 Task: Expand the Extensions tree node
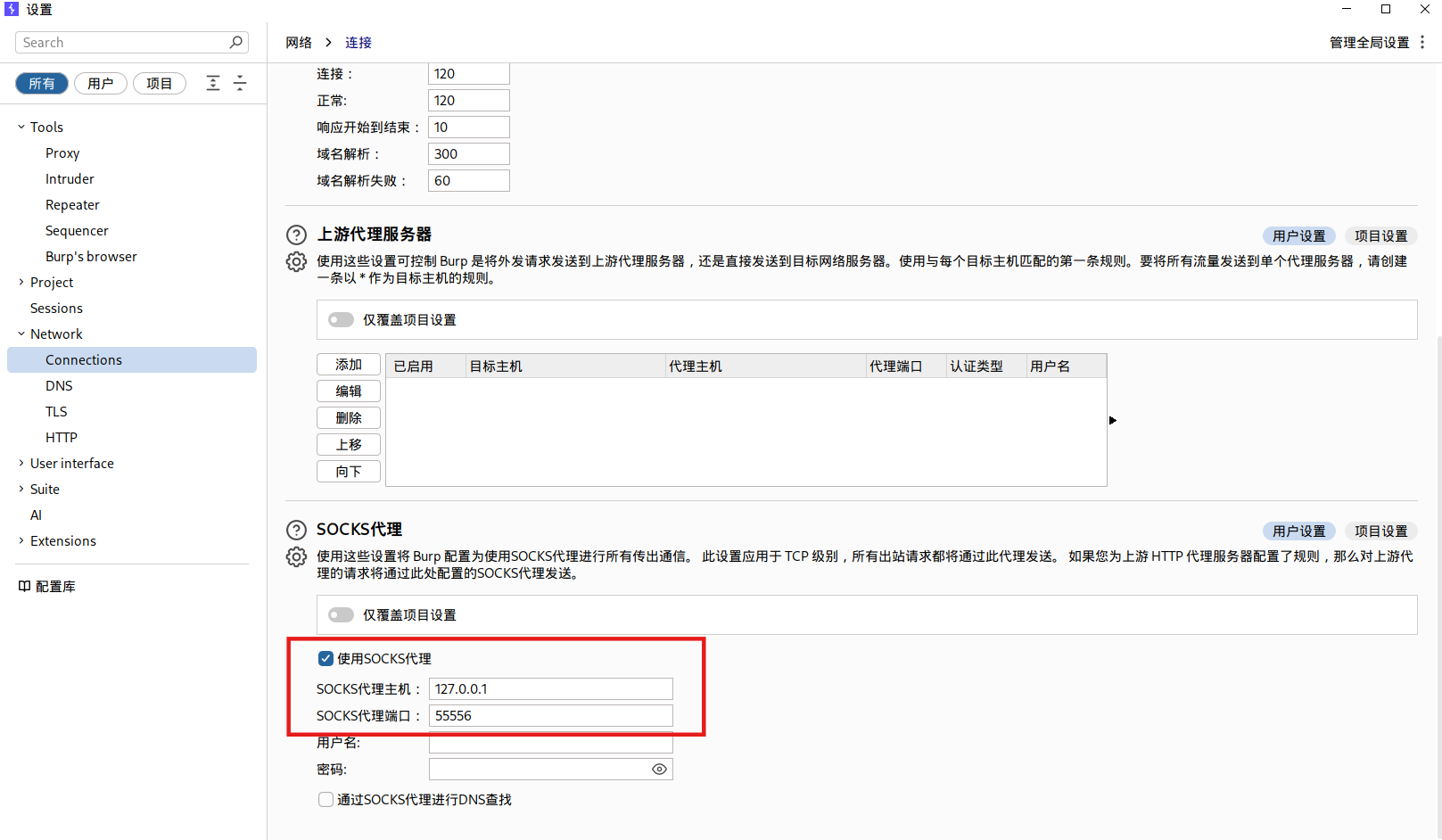[x=21, y=540]
